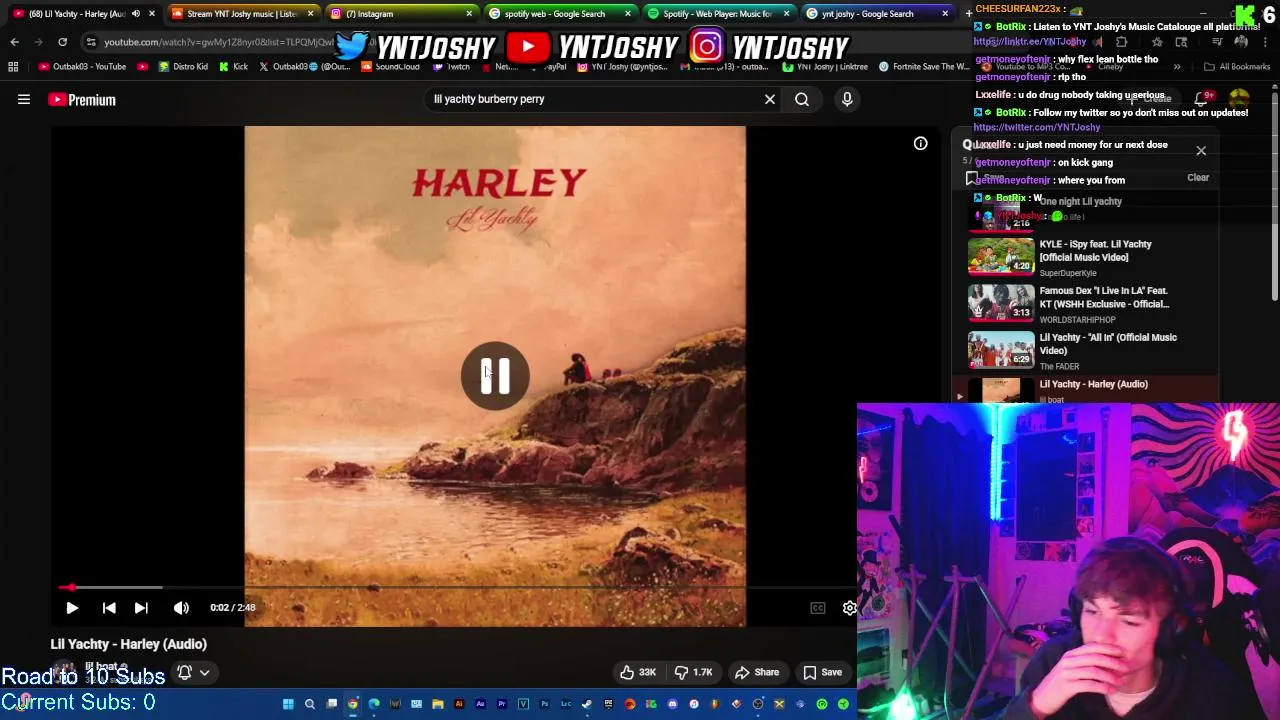Open Google Chrome from the taskbar
Viewport: 1280px width, 720px height.
[x=352, y=704]
